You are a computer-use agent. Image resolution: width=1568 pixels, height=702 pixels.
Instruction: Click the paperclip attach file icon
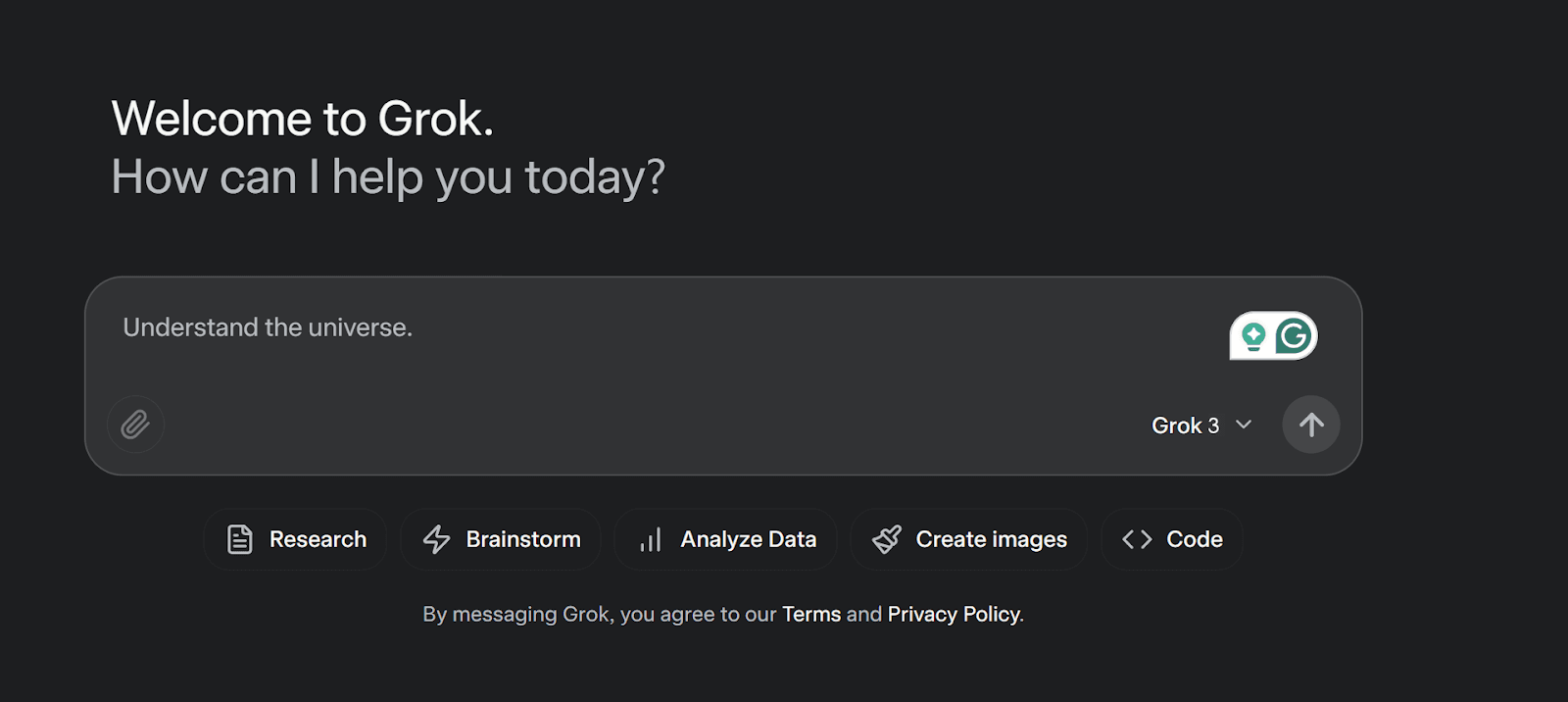tap(135, 425)
